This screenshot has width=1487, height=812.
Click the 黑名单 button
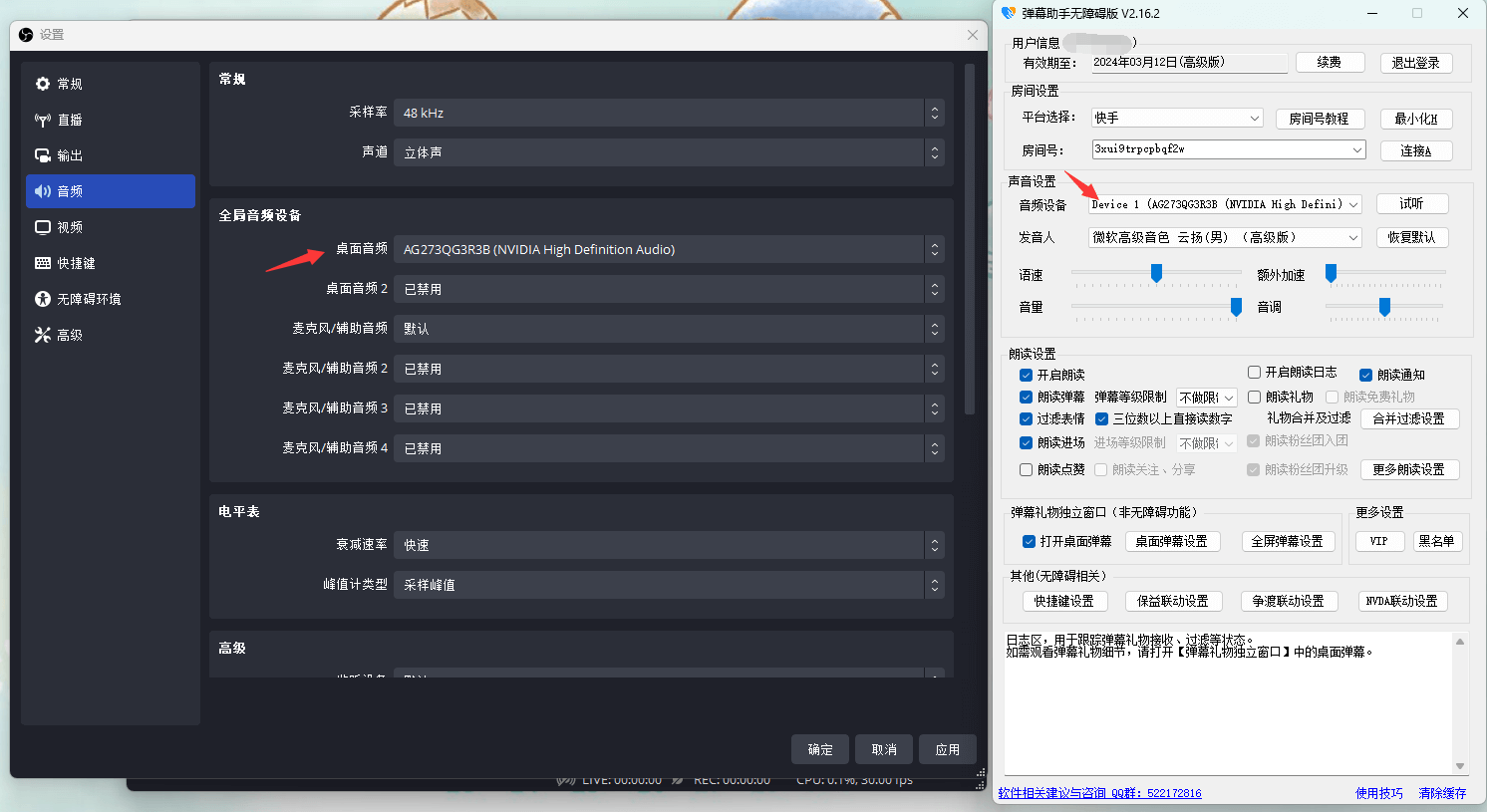1436,541
